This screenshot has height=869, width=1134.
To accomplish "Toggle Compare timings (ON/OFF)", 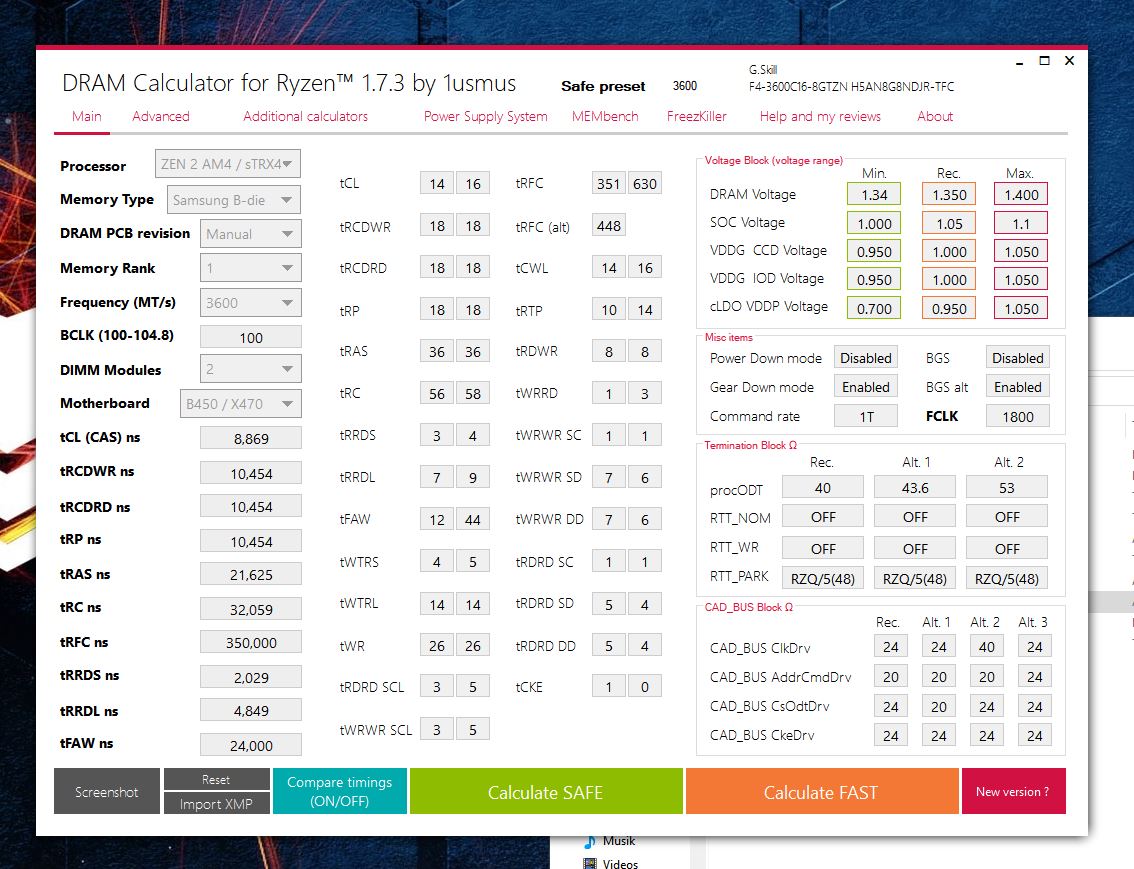I will (339, 792).
